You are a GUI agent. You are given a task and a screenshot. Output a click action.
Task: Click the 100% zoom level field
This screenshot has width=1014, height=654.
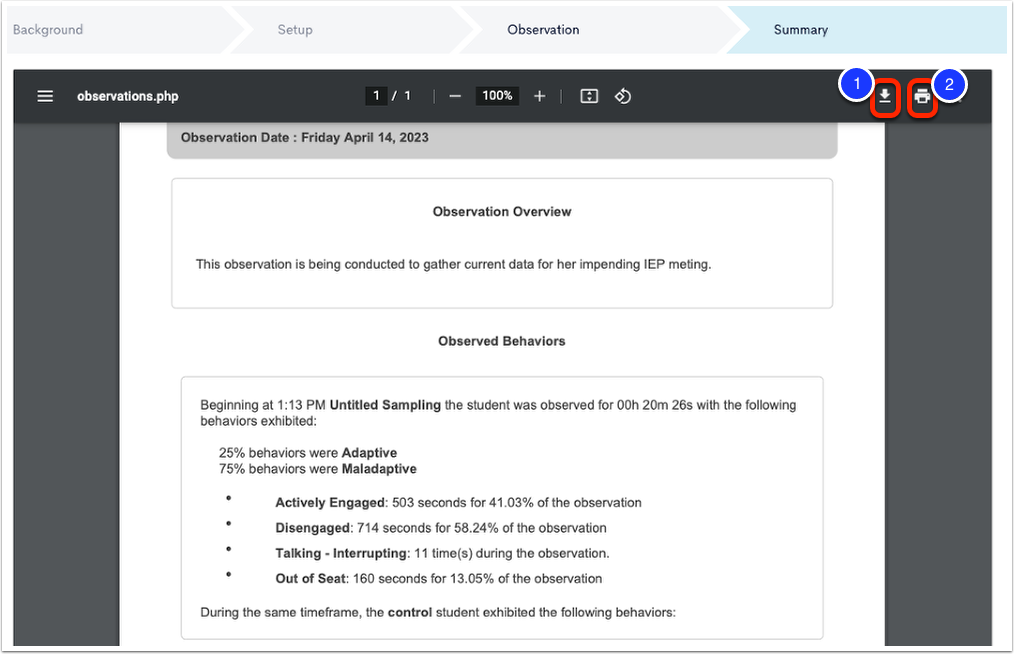point(497,96)
